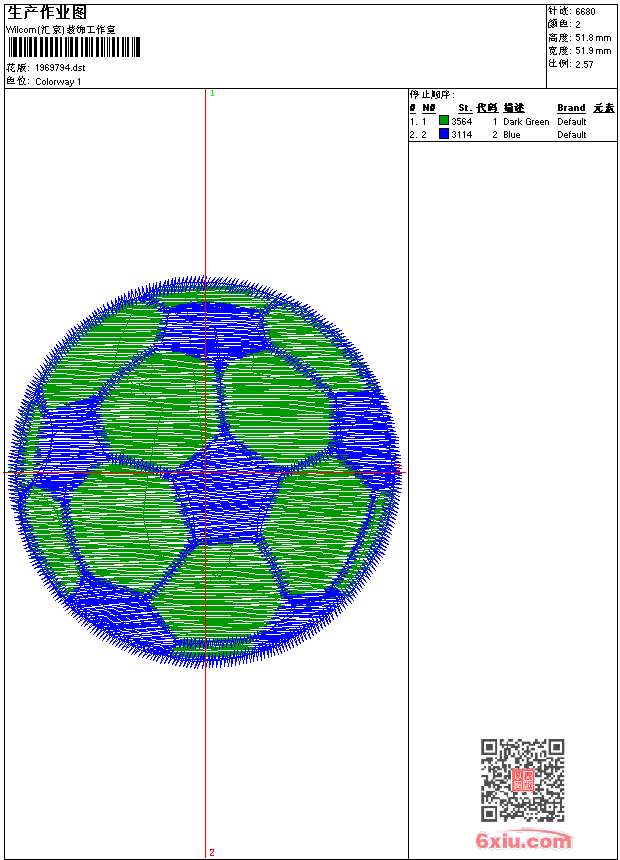This screenshot has width=620, height=860.
Task: Select the Dark Green thread row text
Action: point(526,122)
